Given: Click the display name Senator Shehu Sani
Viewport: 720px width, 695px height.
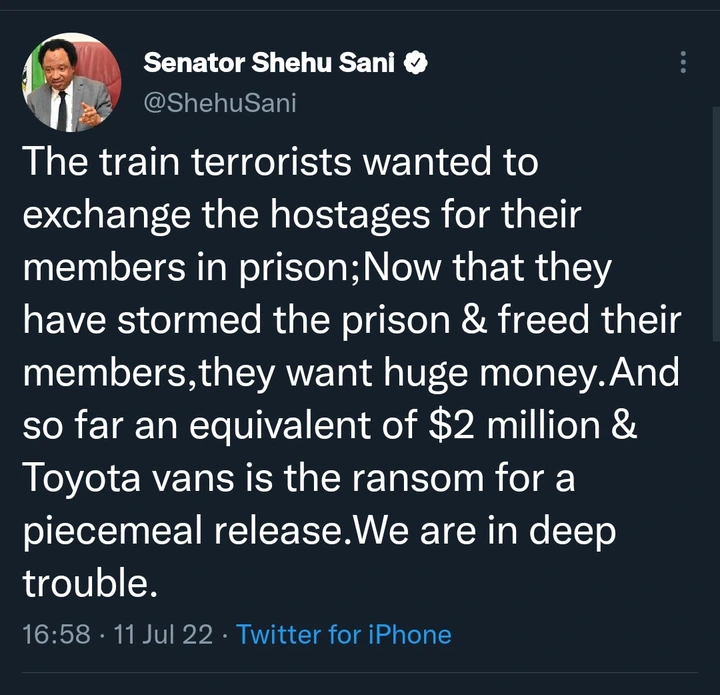Looking at the screenshot, I should tap(271, 63).
